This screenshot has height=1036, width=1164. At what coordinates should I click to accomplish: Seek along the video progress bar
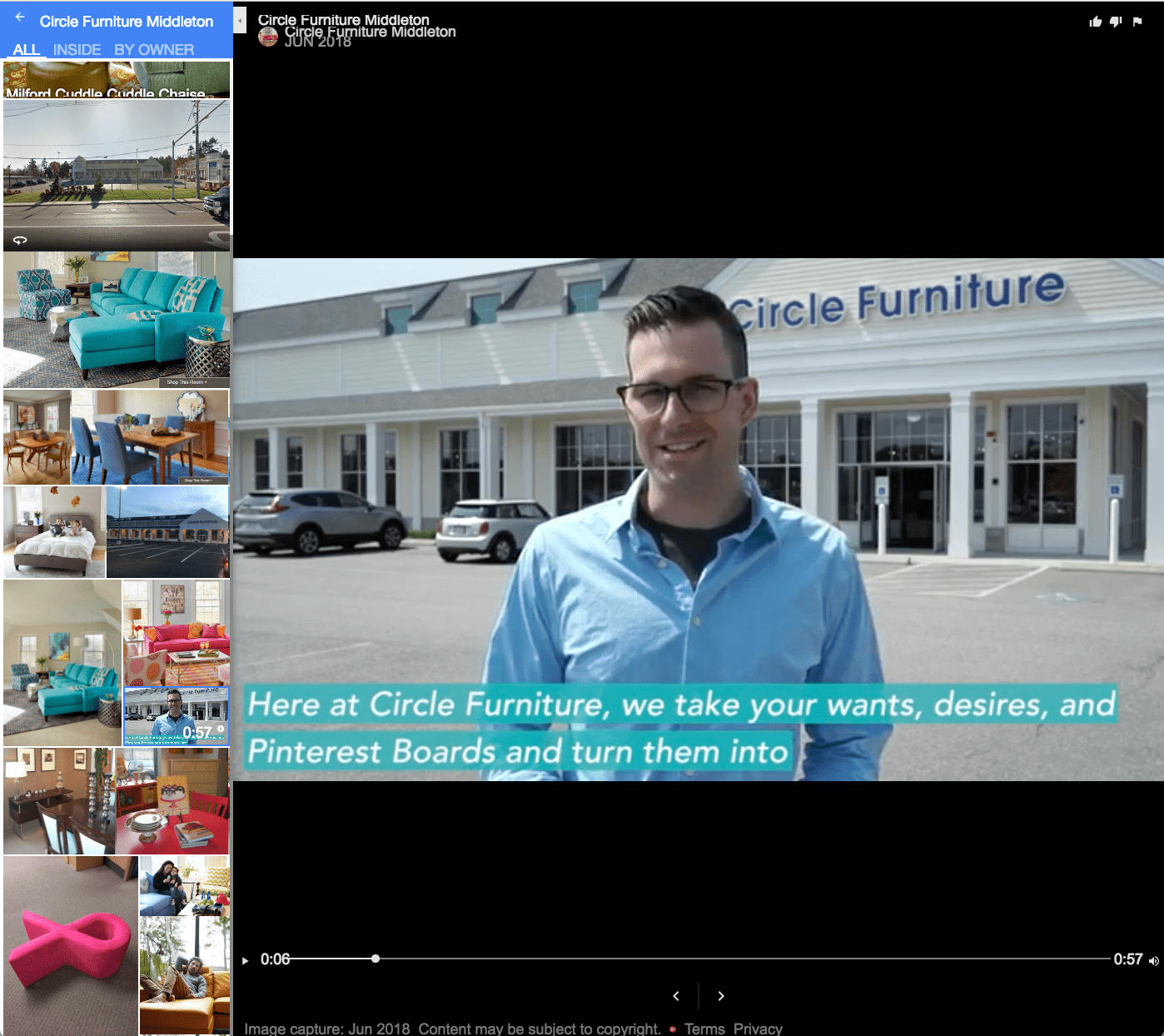point(701,959)
